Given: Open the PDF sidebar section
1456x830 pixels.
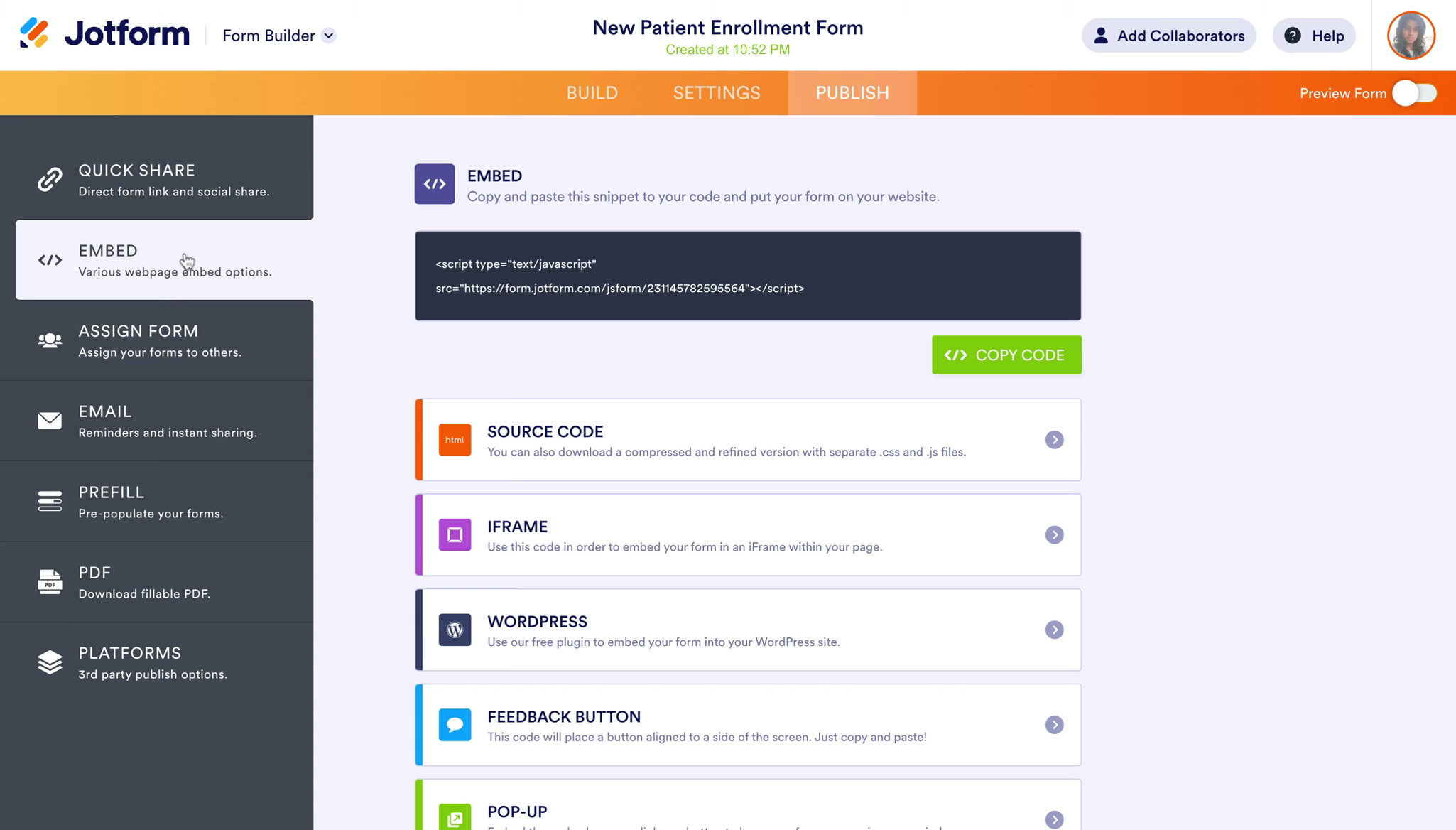Looking at the screenshot, I should click(x=157, y=582).
